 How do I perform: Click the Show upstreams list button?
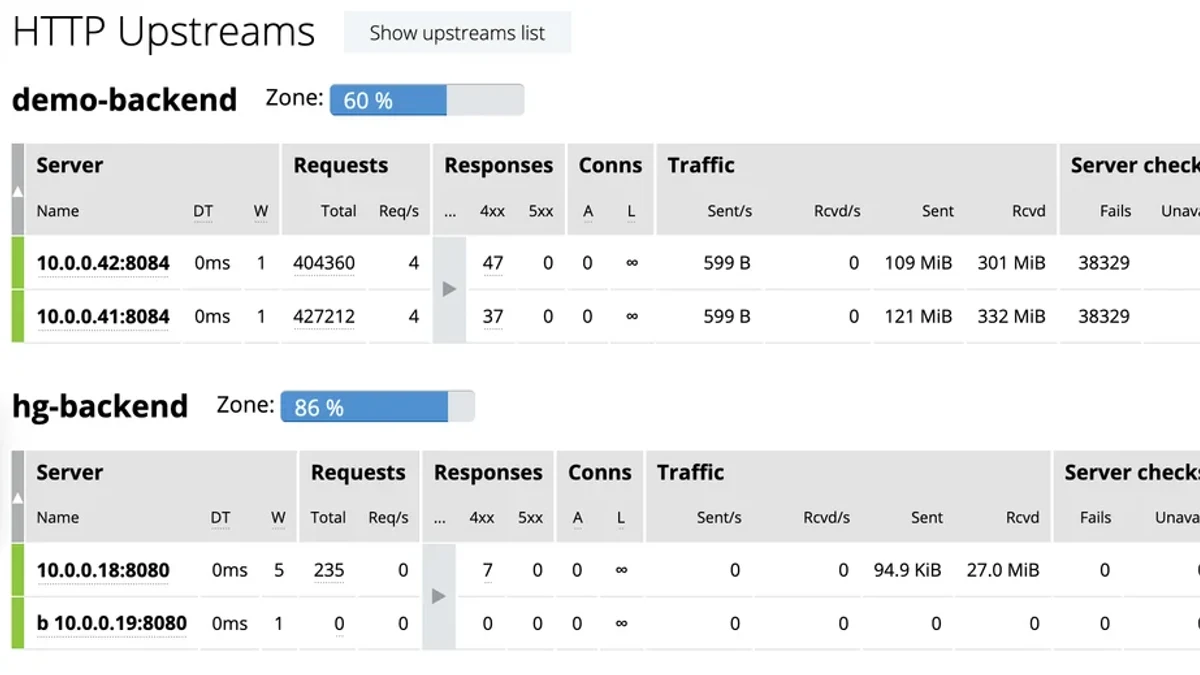(457, 33)
